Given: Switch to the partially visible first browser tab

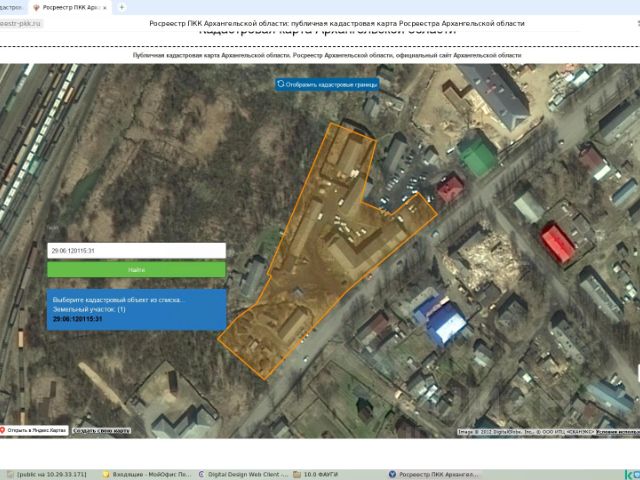Looking at the screenshot, I should [12, 7].
